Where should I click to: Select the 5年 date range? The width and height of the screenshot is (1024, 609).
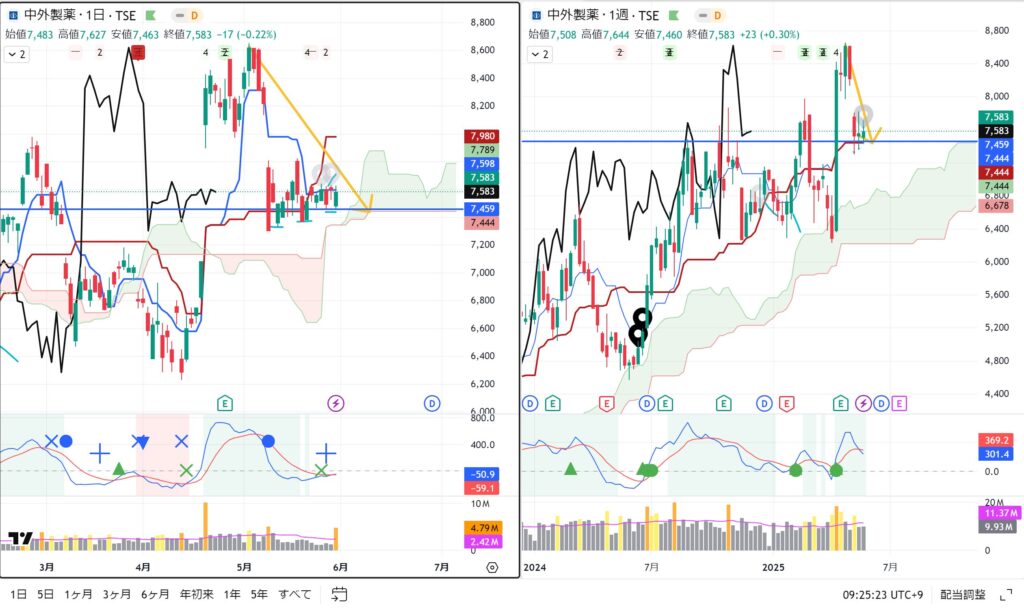(x=259, y=594)
